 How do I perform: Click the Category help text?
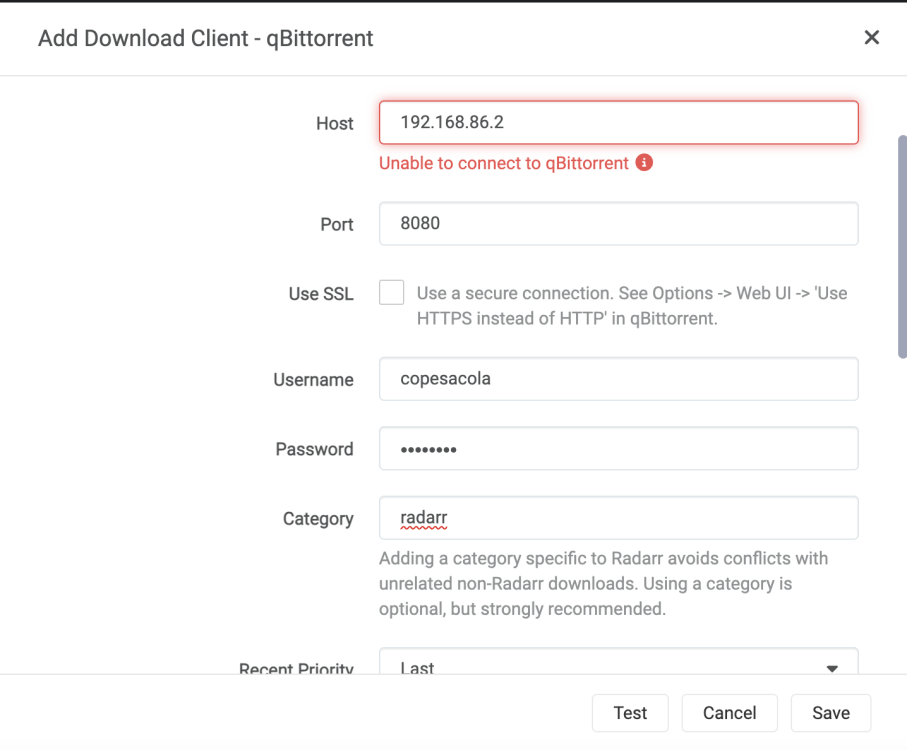(x=603, y=583)
